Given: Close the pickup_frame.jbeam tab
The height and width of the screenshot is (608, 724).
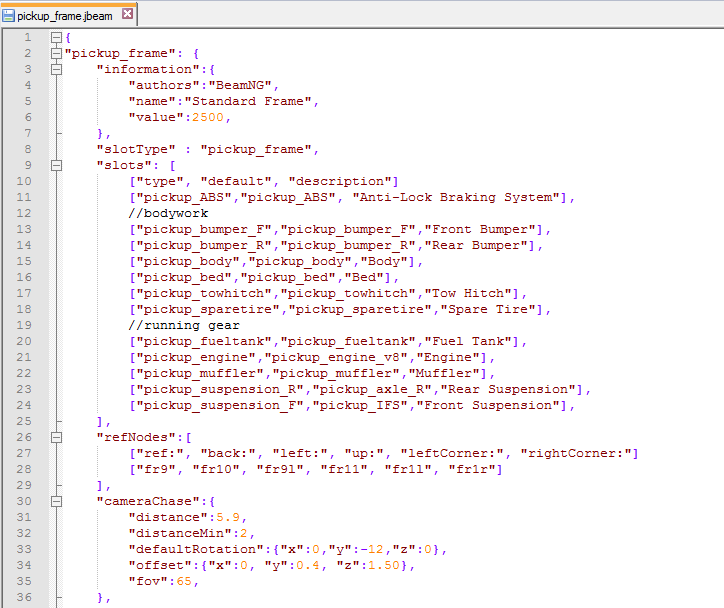Looking at the screenshot, I should pos(127,14).
